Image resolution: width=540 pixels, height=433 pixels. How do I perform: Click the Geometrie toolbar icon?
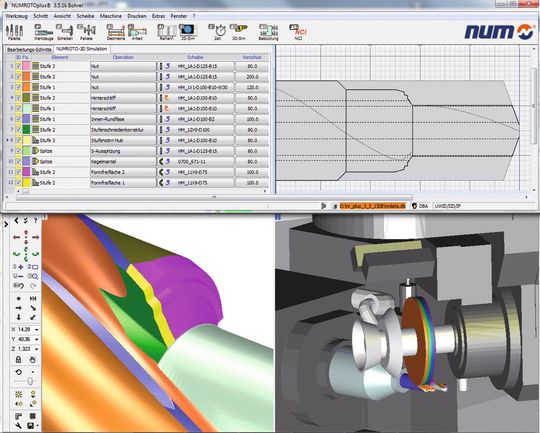pyautogui.click(x=116, y=32)
